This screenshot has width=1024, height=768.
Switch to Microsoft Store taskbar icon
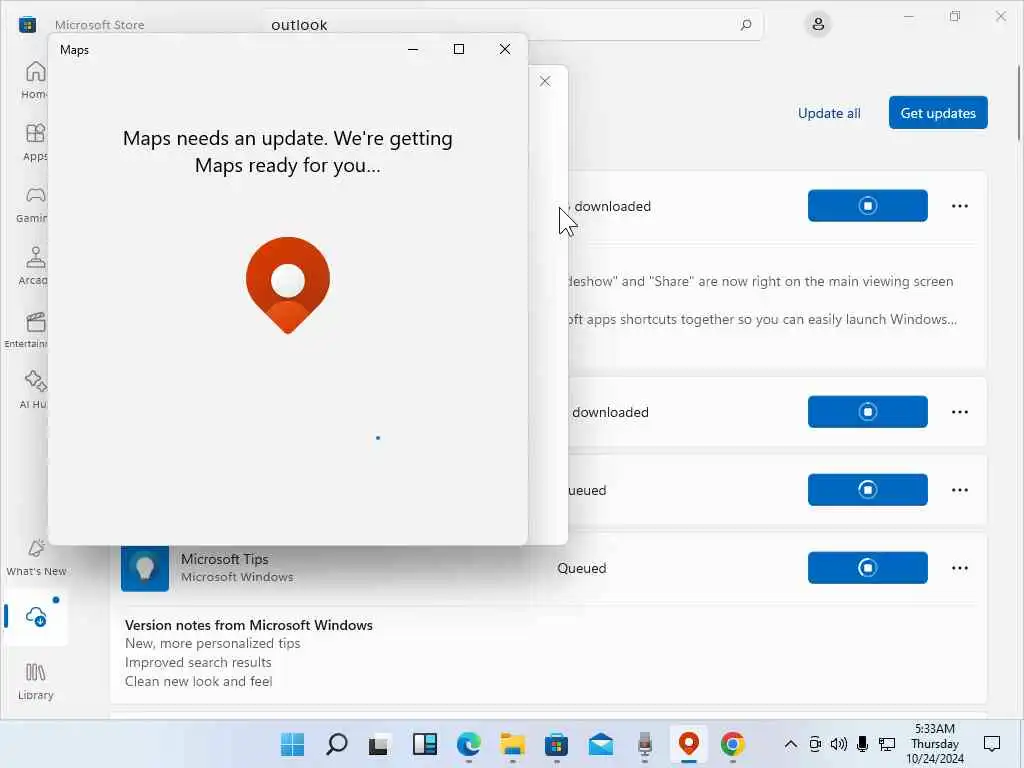[x=556, y=744]
